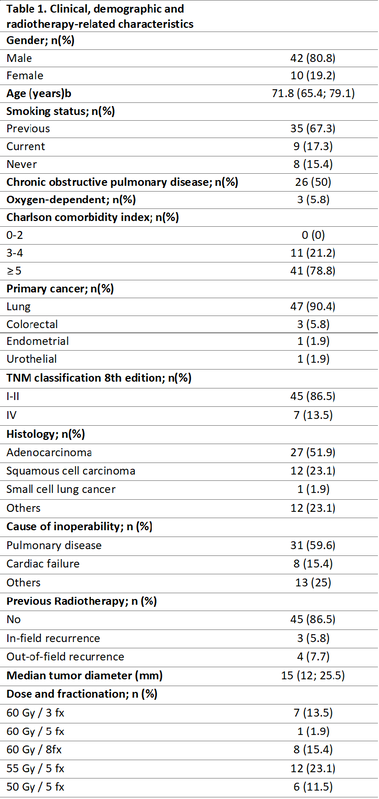Select the ≥5 comorbidity row value
The image size is (379, 799).
311,270
